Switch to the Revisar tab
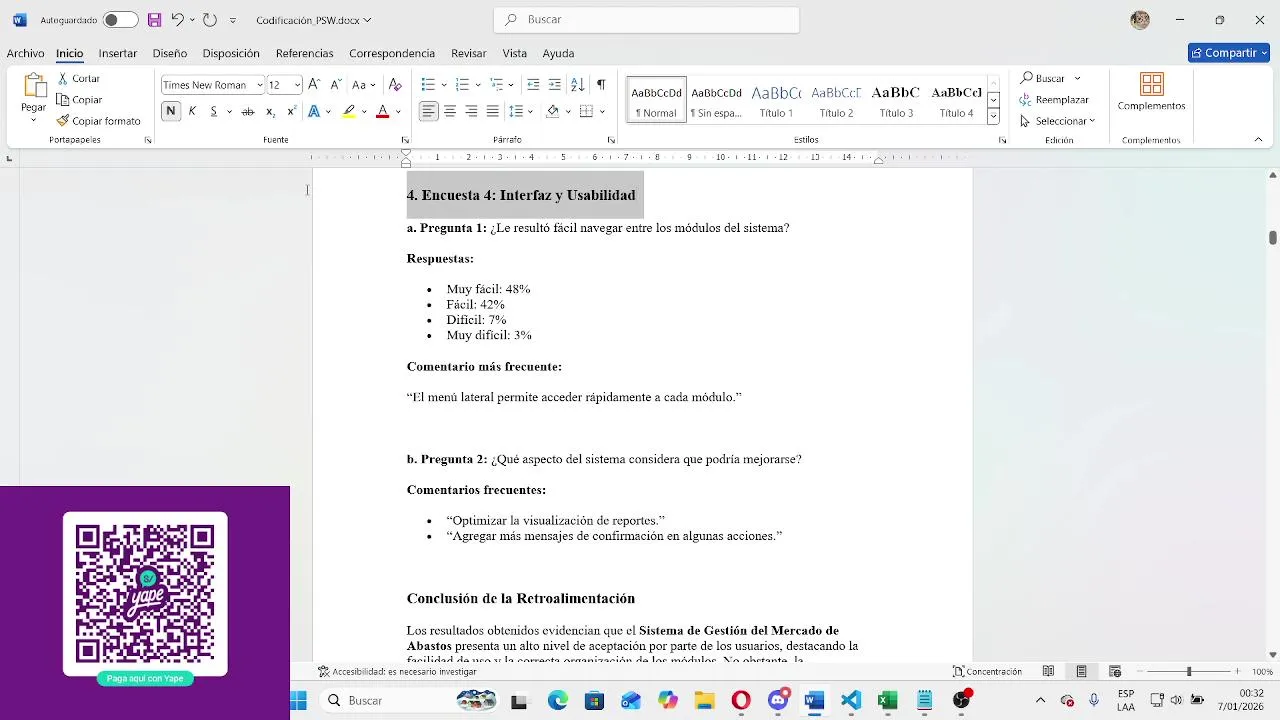 pos(469,53)
